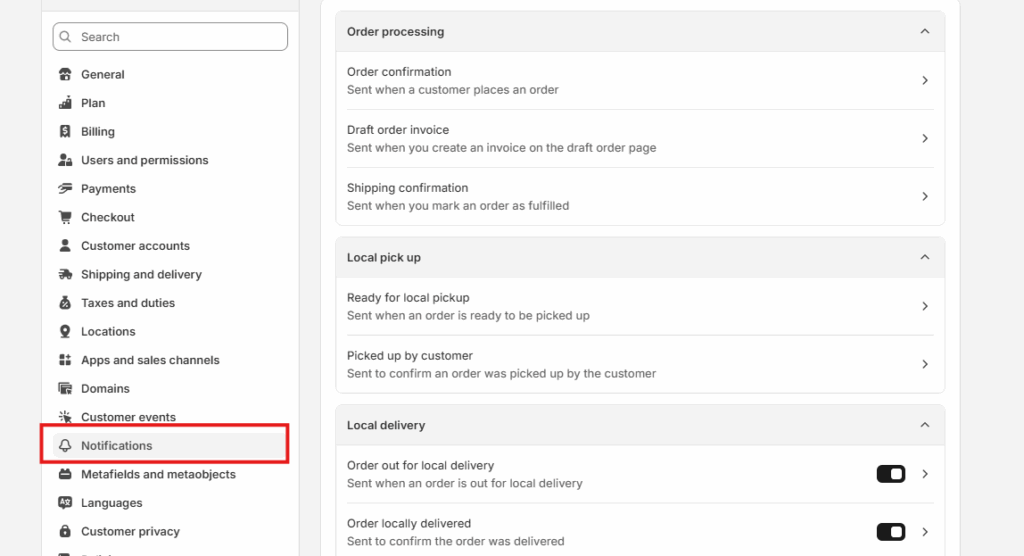The height and width of the screenshot is (556, 1024).
Task: Open the Order confirmation notification
Action: coord(640,80)
